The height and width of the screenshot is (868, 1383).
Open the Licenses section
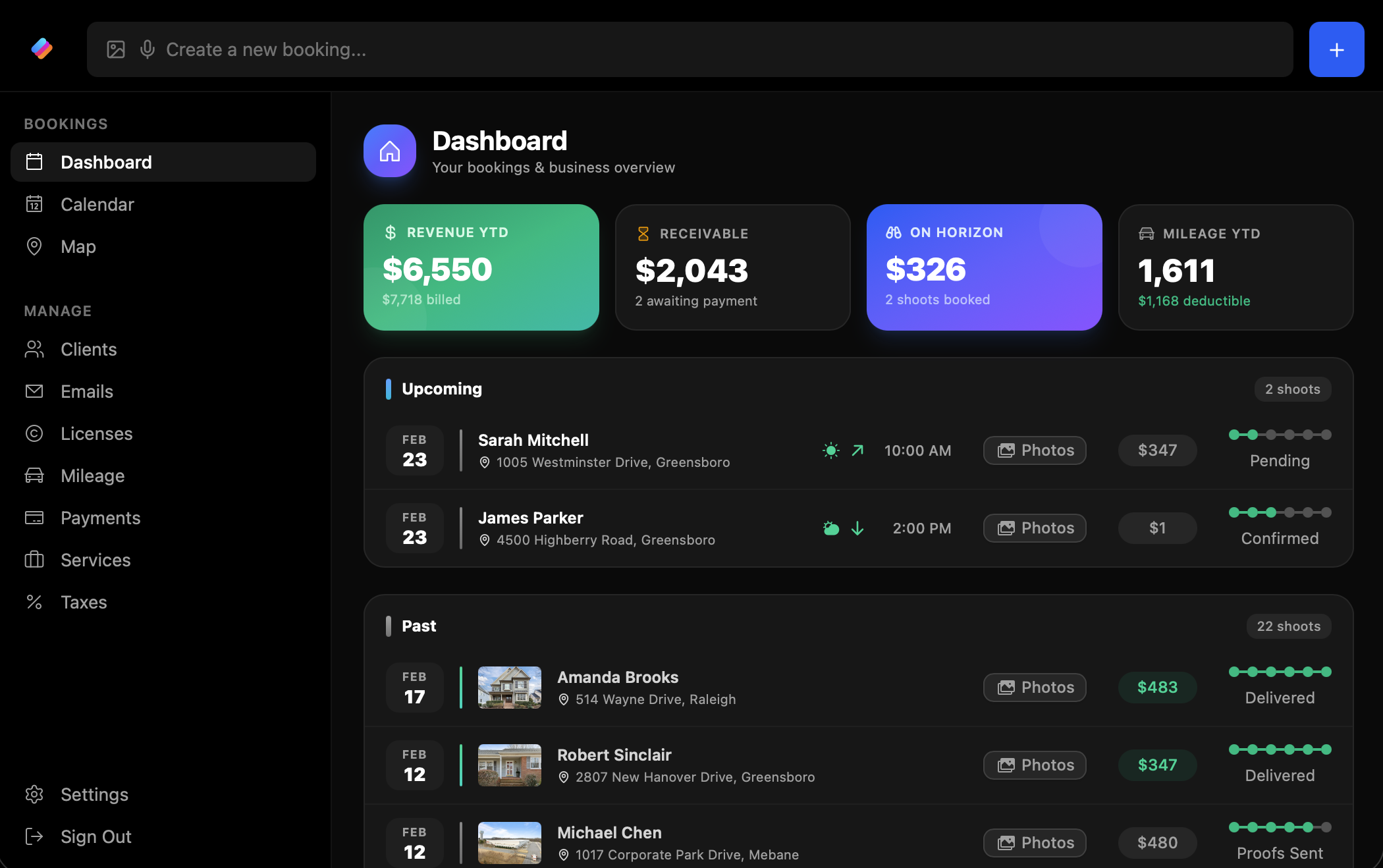[96, 433]
